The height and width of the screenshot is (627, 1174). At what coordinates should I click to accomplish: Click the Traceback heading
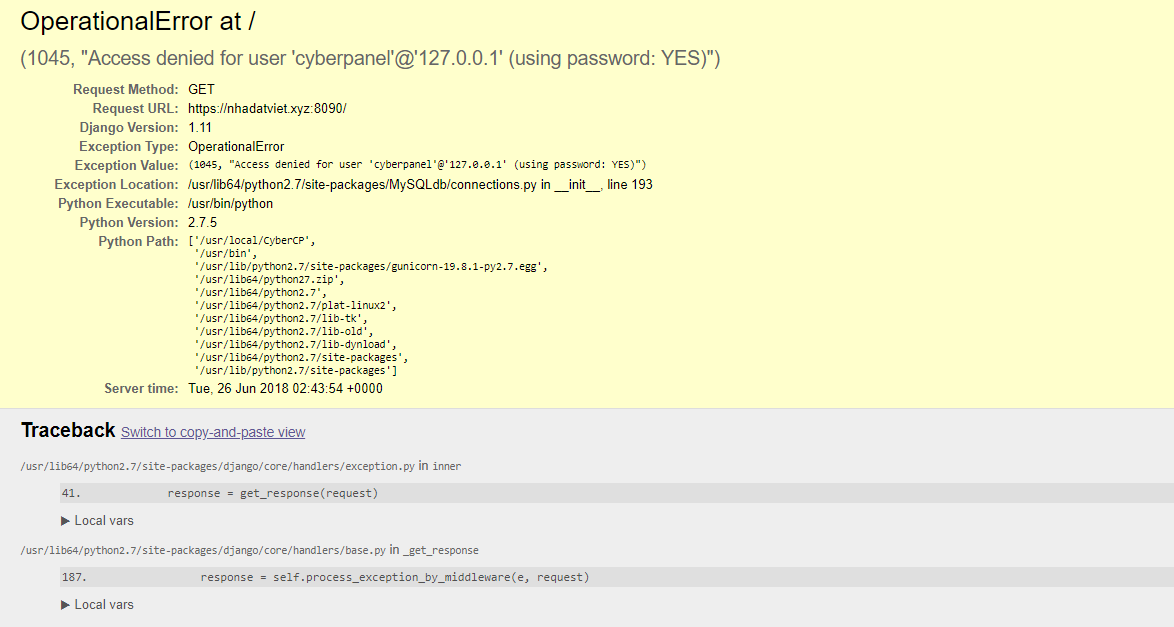(68, 430)
